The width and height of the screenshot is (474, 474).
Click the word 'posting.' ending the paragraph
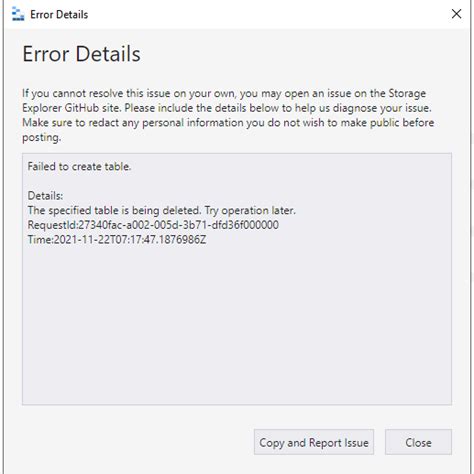coord(42,137)
